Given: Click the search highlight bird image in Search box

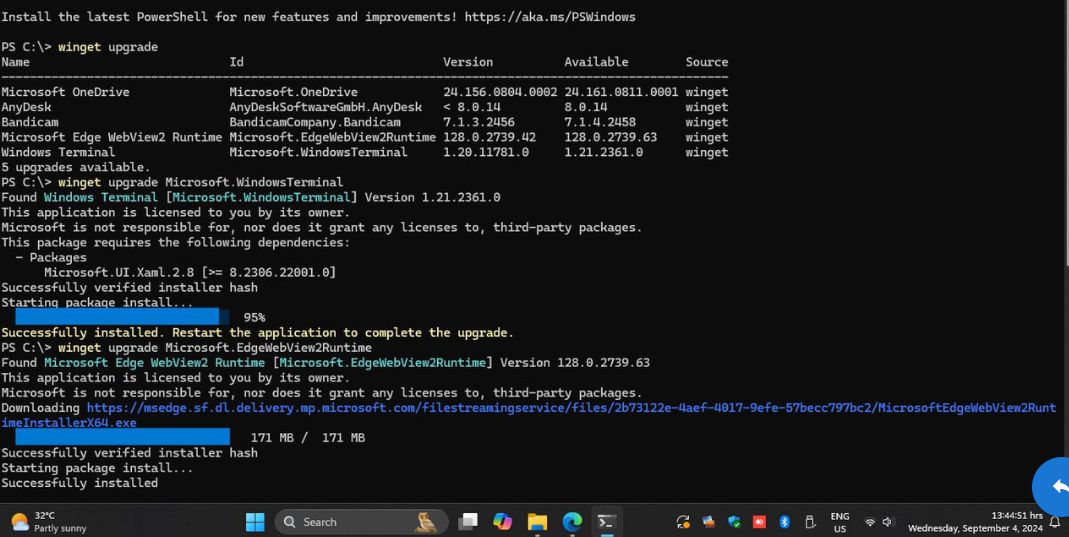Looking at the screenshot, I should click(x=426, y=522).
